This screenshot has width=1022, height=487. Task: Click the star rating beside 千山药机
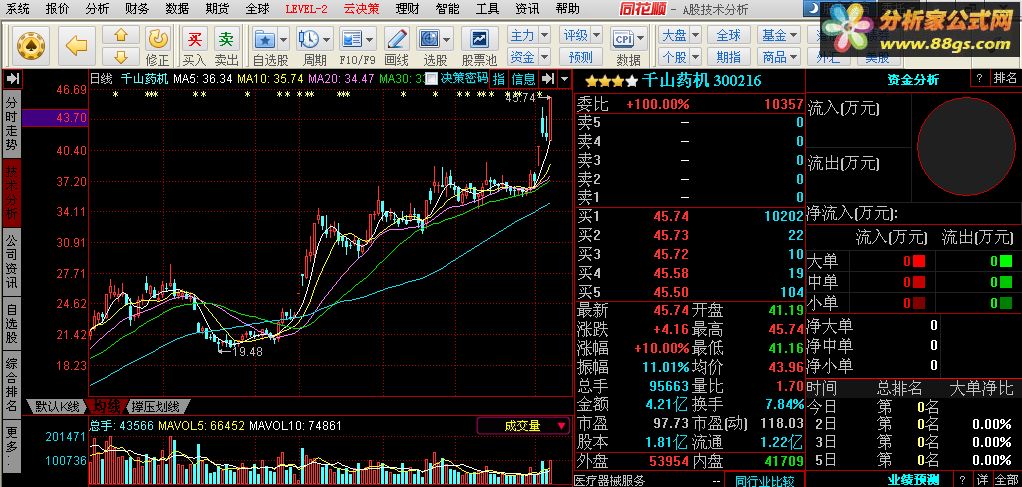click(611, 81)
